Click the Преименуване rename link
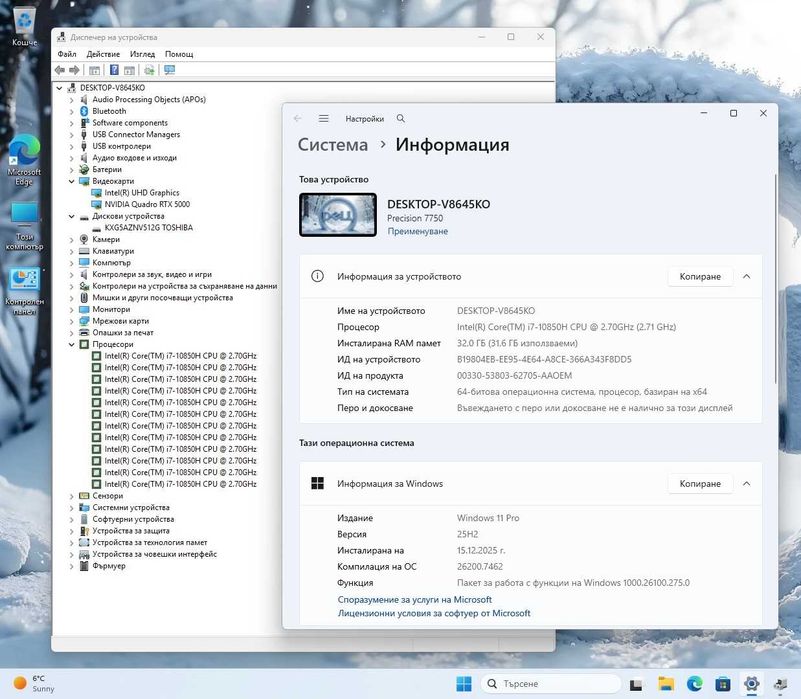This screenshot has height=699, width=801. [417, 231]
